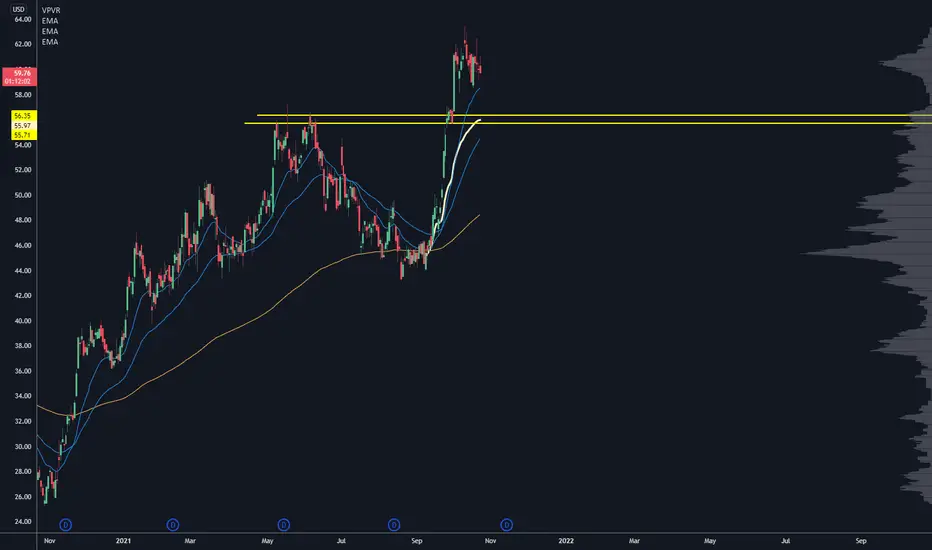Click the 46.00 price axis label
932x550 pixels.
point(23,245)
